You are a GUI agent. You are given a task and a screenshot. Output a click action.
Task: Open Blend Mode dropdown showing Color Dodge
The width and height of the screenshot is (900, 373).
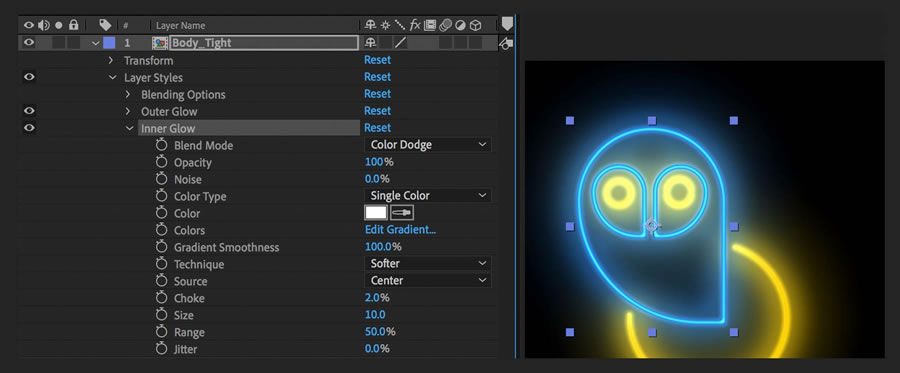[x=428, y=145]
